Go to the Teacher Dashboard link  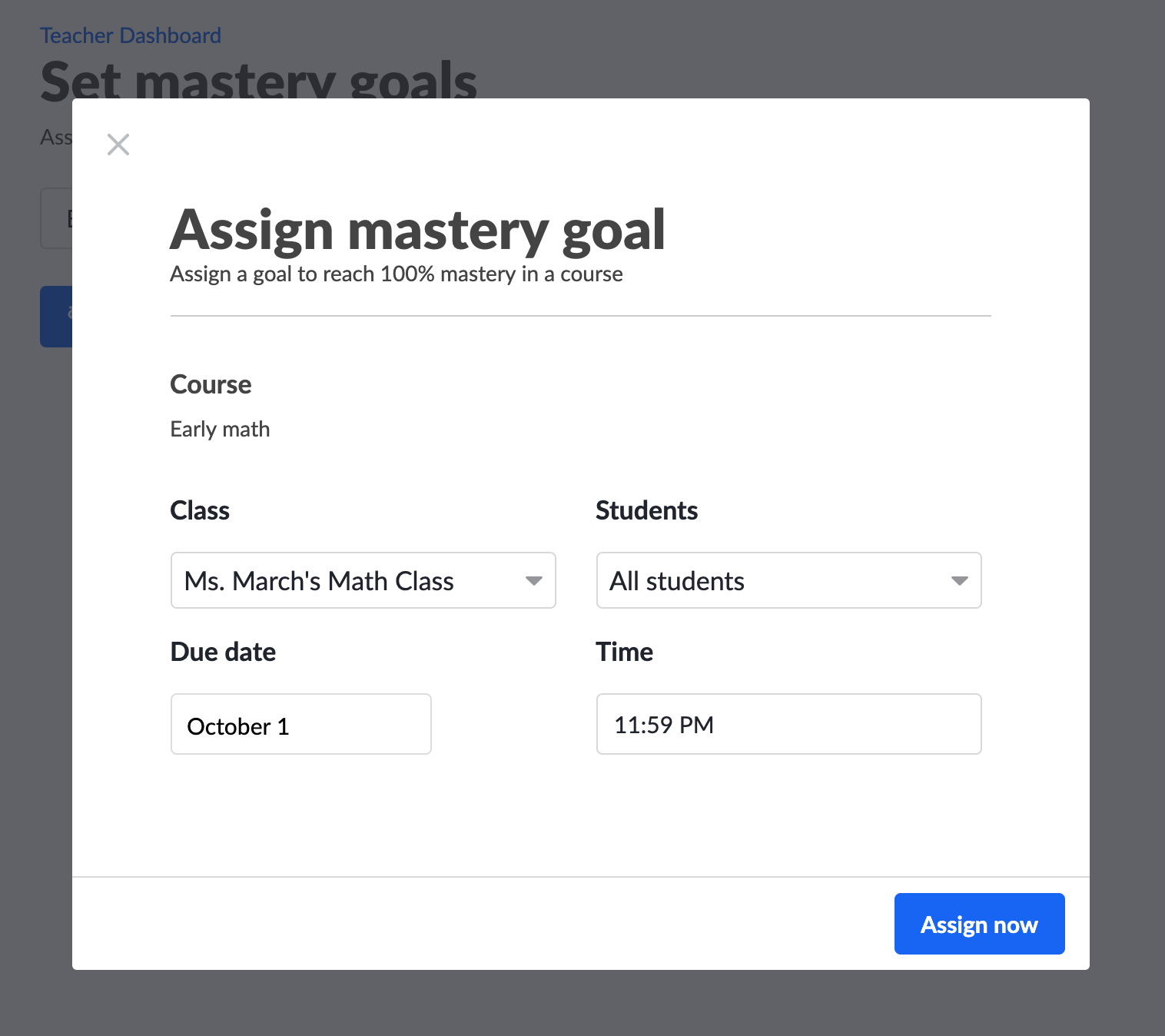pos(131,35)
